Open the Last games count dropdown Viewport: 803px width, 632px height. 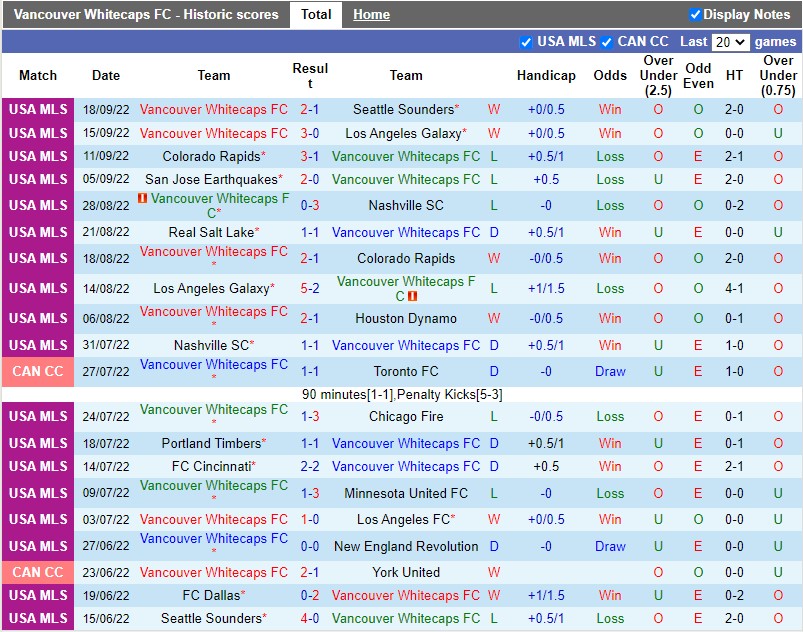(x=731, y=42)
